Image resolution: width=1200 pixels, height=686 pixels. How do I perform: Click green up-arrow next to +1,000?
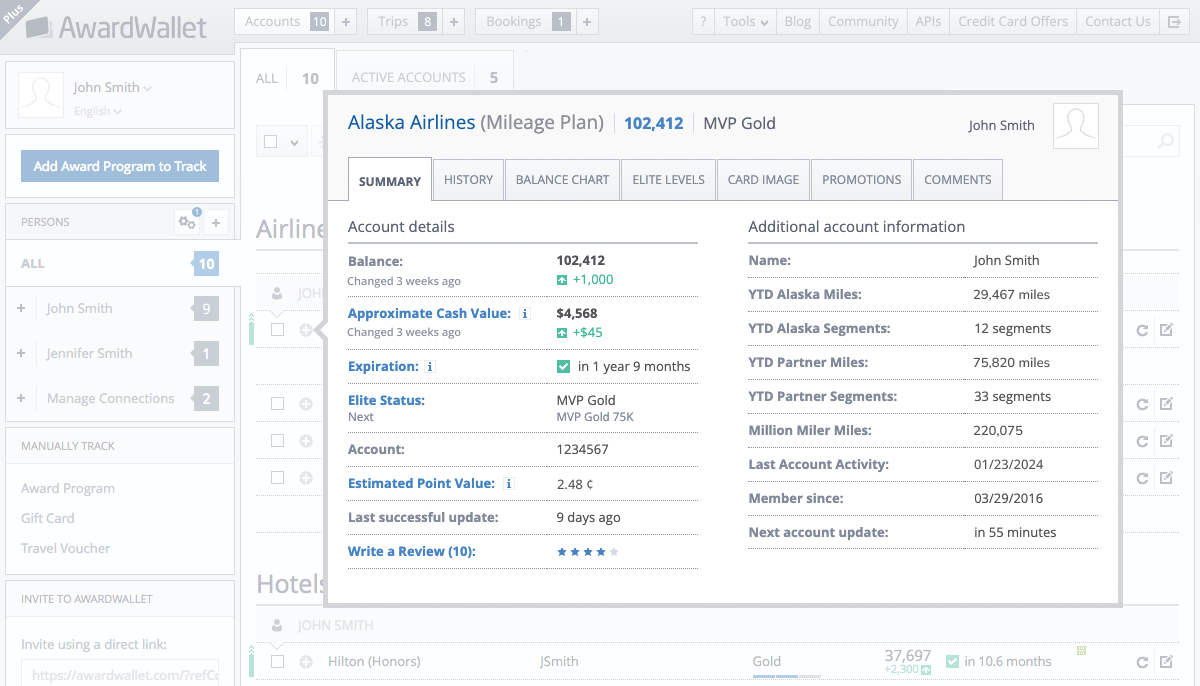click(562, 280)
